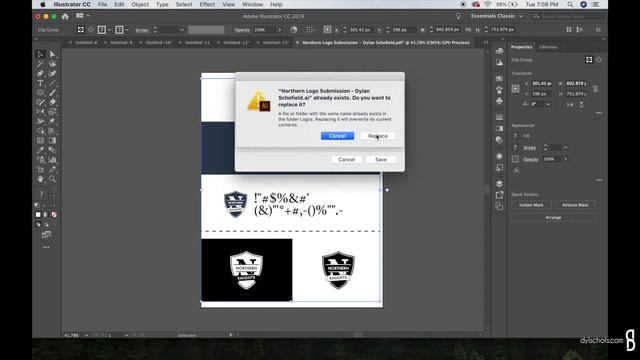Image resolution: width=640 pixels, height=360 pixels.
Task: Open the Swatches panel icon
Action: pyautogui.click(x=499, y=78)
